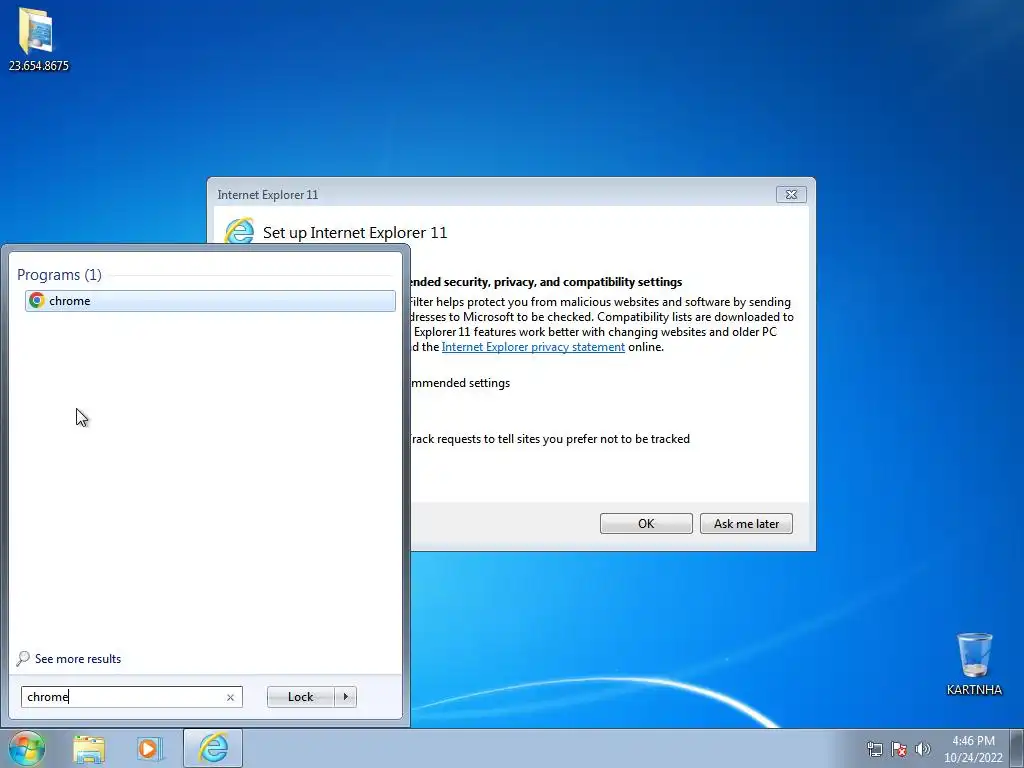Open the Action Center flag icon
Image resolution: width=1024 pixels, height=768 pixels.
pyautogui.click(x=899, y=749)
